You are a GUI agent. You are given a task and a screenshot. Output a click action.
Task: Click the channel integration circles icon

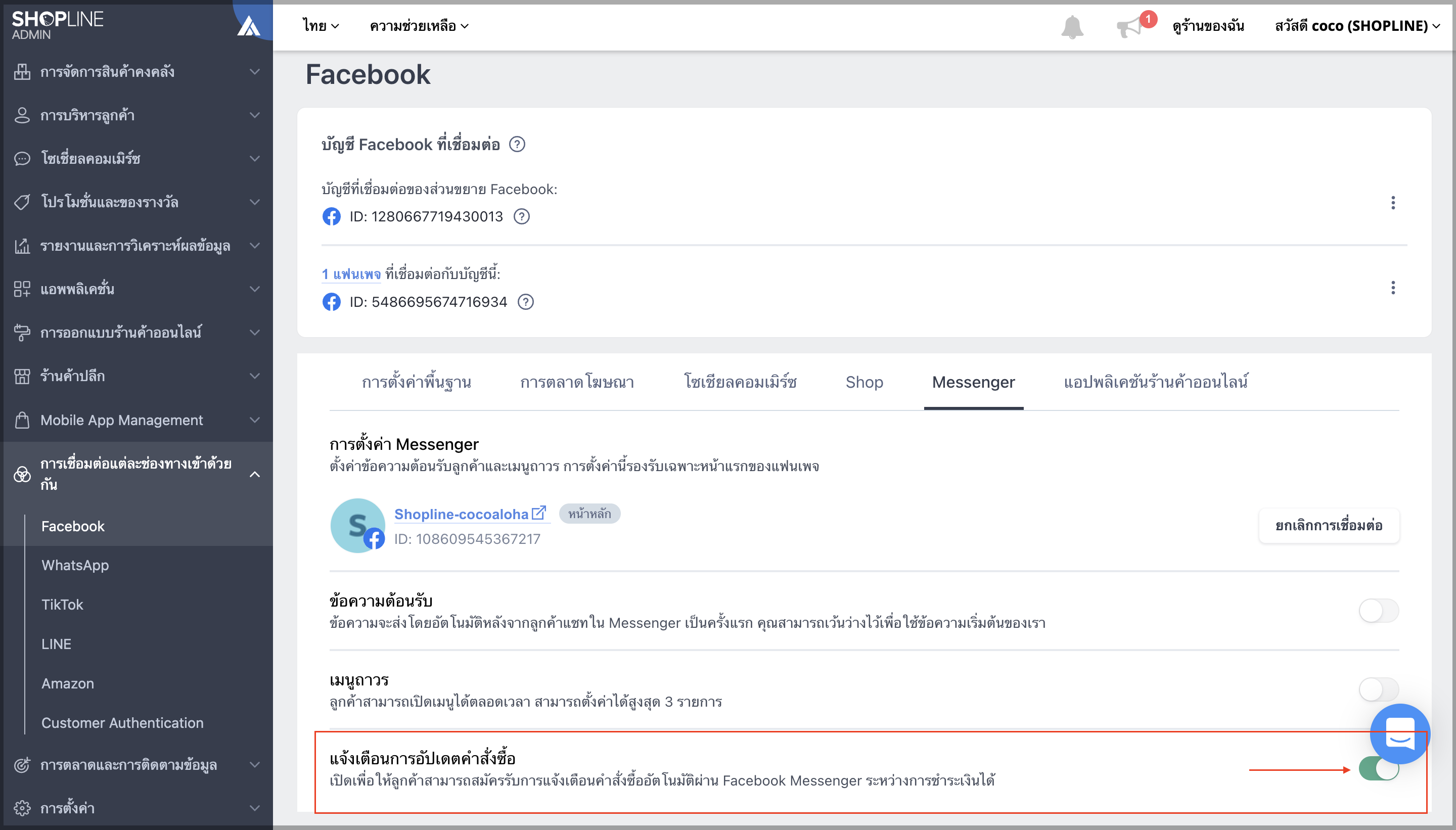[x=22, y=474]
